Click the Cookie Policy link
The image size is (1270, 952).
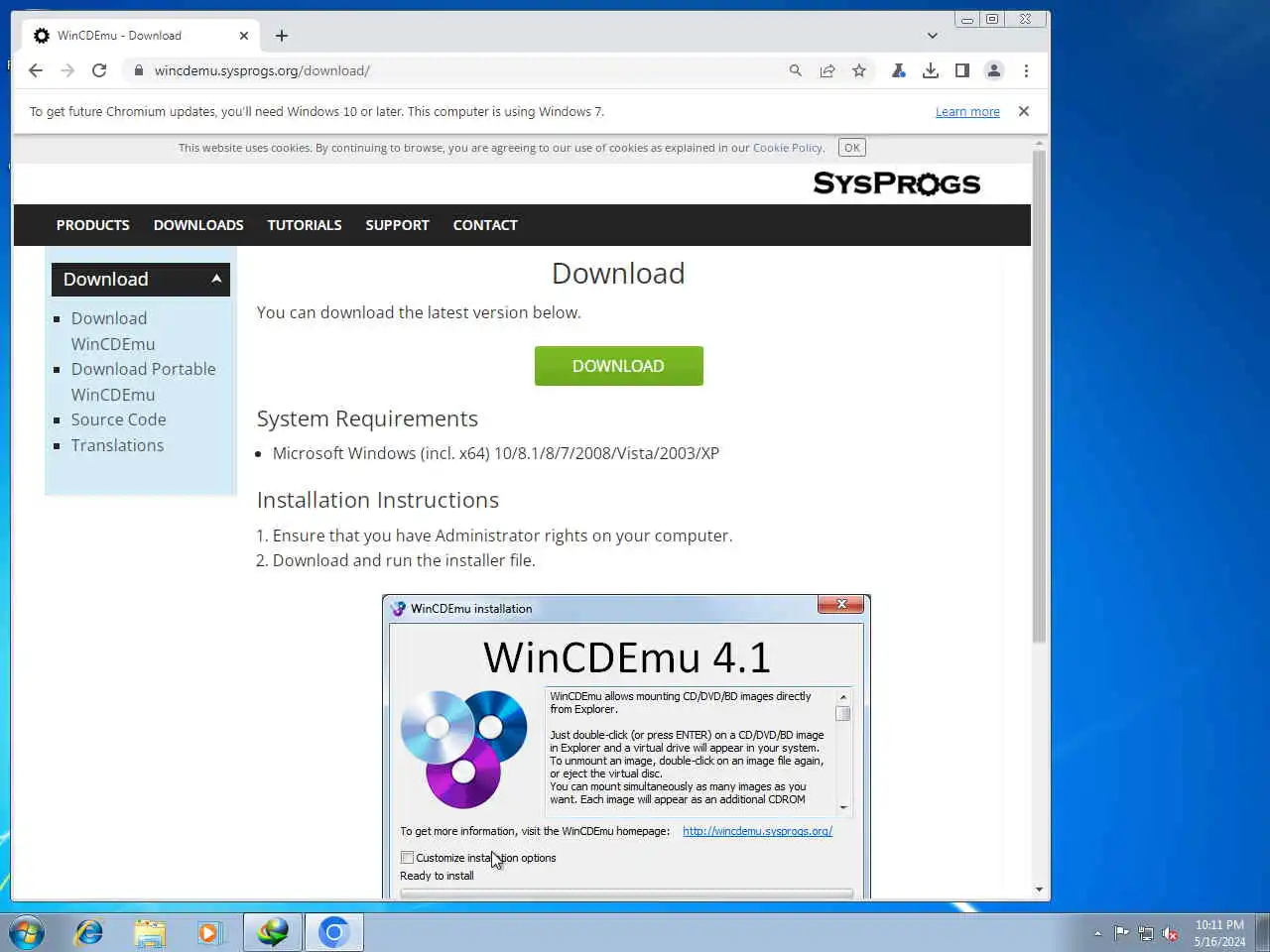point(788,148)
